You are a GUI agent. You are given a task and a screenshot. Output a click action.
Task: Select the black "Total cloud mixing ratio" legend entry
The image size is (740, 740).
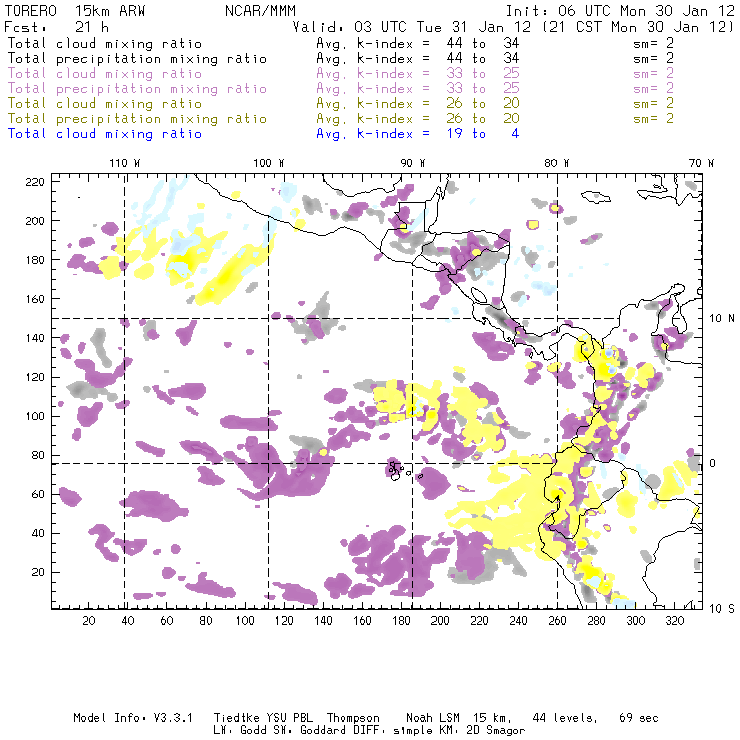(x=105, y=43)
